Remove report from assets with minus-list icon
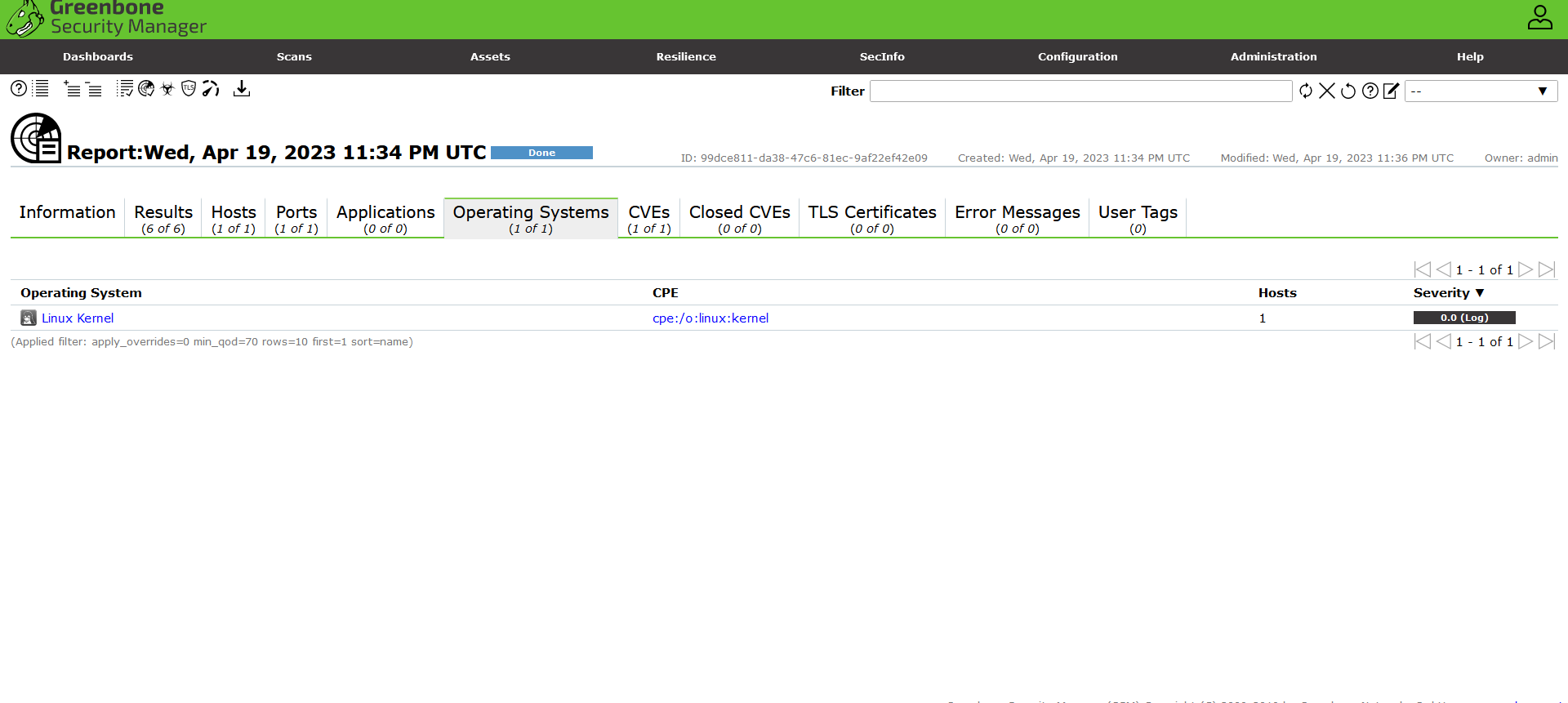 click(94, 88)
